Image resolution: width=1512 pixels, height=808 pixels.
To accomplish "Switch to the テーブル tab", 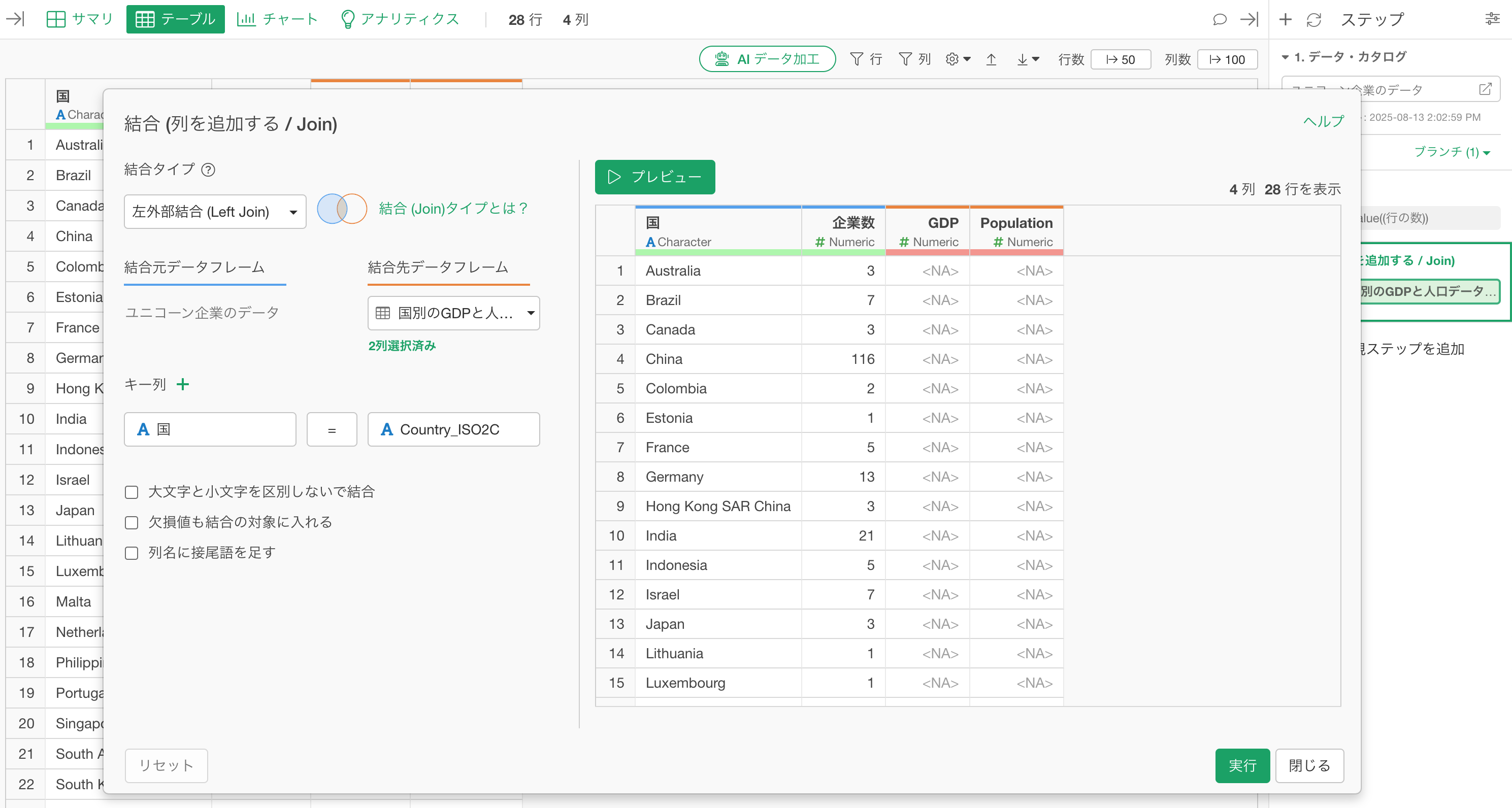I will click(x=176, y=19).
